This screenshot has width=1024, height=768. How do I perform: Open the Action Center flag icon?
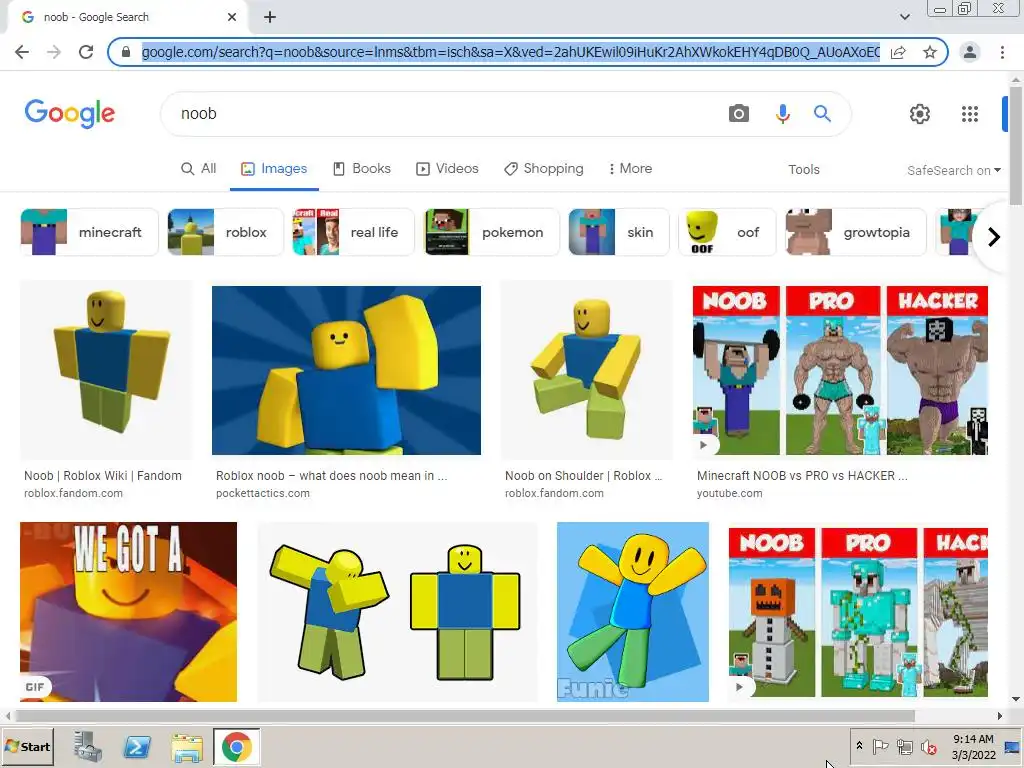click(x=880, y=746)
